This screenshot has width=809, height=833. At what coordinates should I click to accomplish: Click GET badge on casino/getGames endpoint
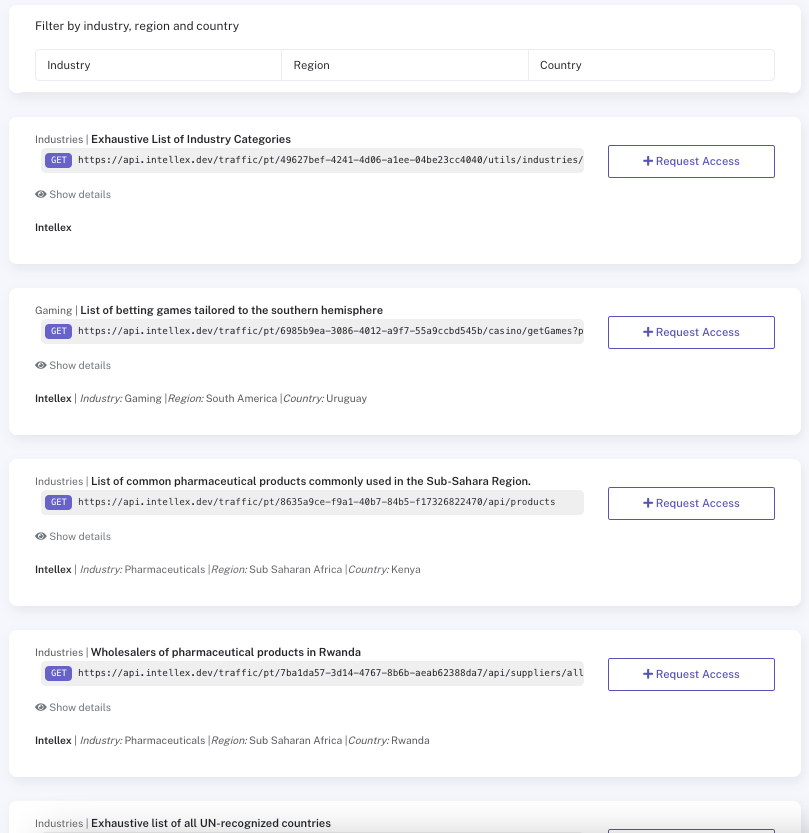click(58, 331)
